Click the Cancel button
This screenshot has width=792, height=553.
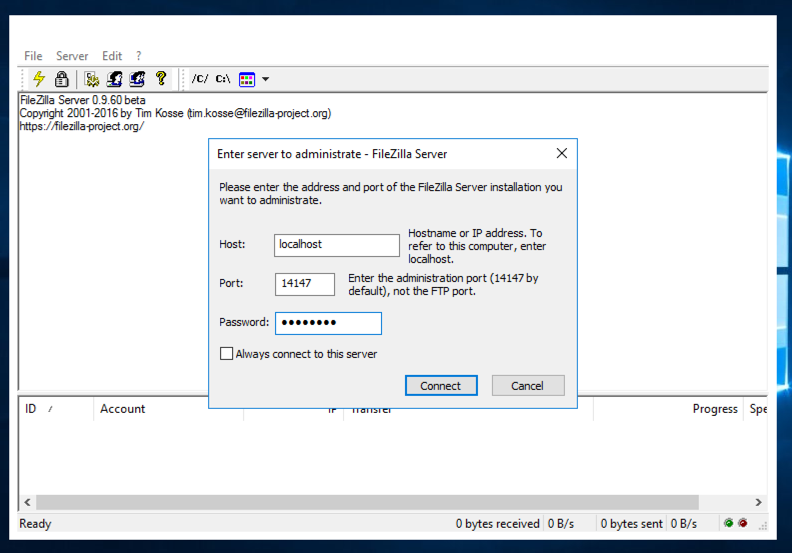click(528, 386)
